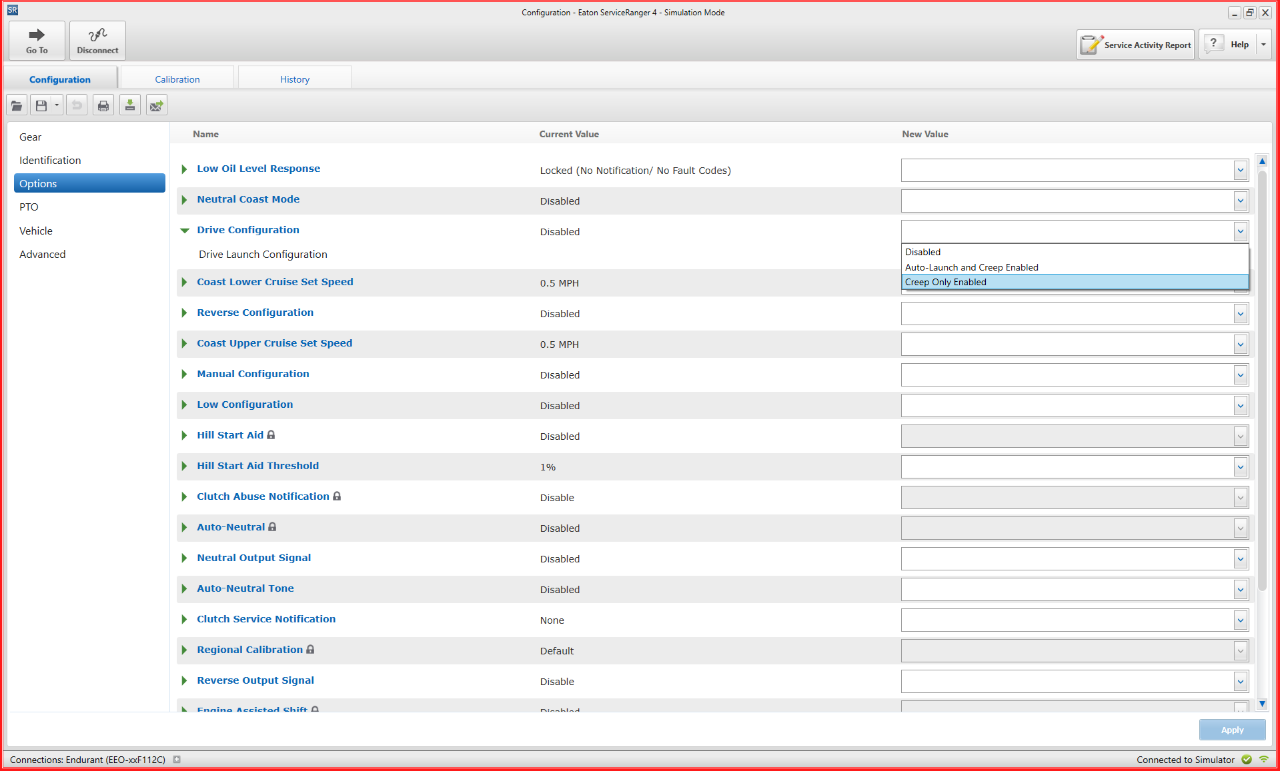Click the print toolbar icon
This screenshot has height=771, width=1280.
(103, 105)
